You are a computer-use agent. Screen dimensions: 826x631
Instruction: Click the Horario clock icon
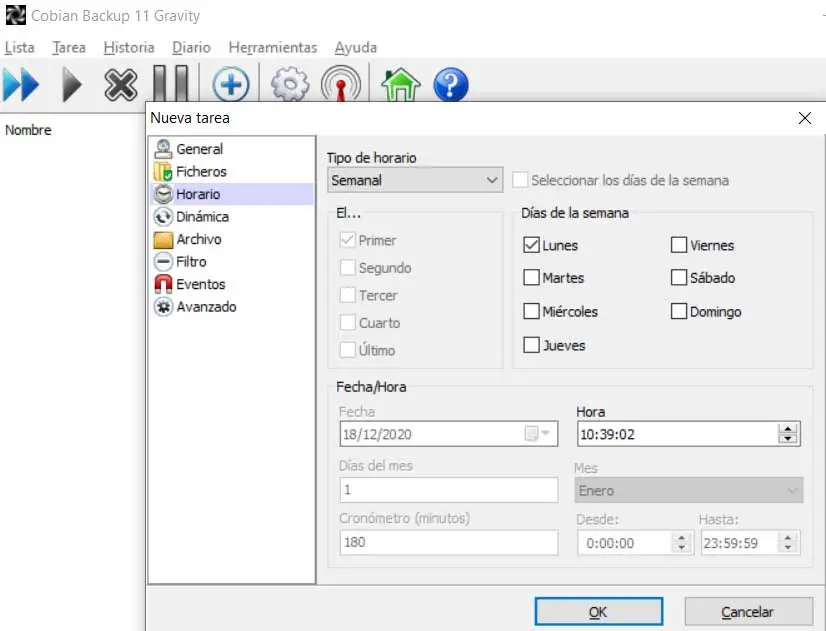pos(163,194)
